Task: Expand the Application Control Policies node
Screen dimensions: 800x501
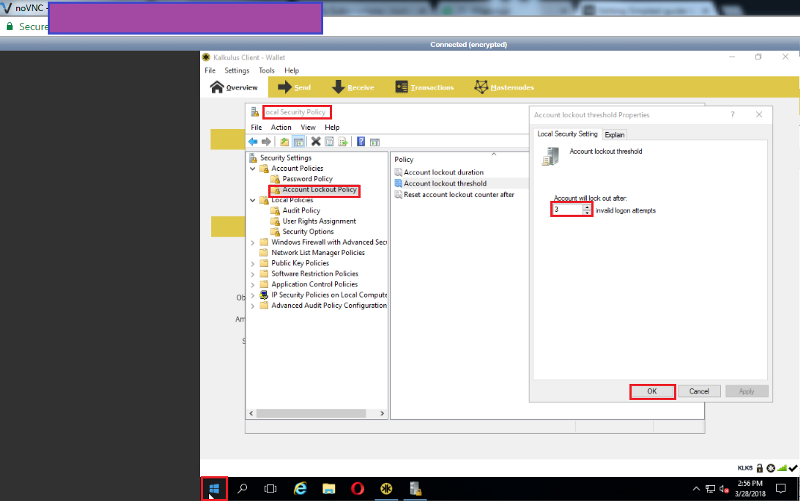Action: tap(253, 284)
